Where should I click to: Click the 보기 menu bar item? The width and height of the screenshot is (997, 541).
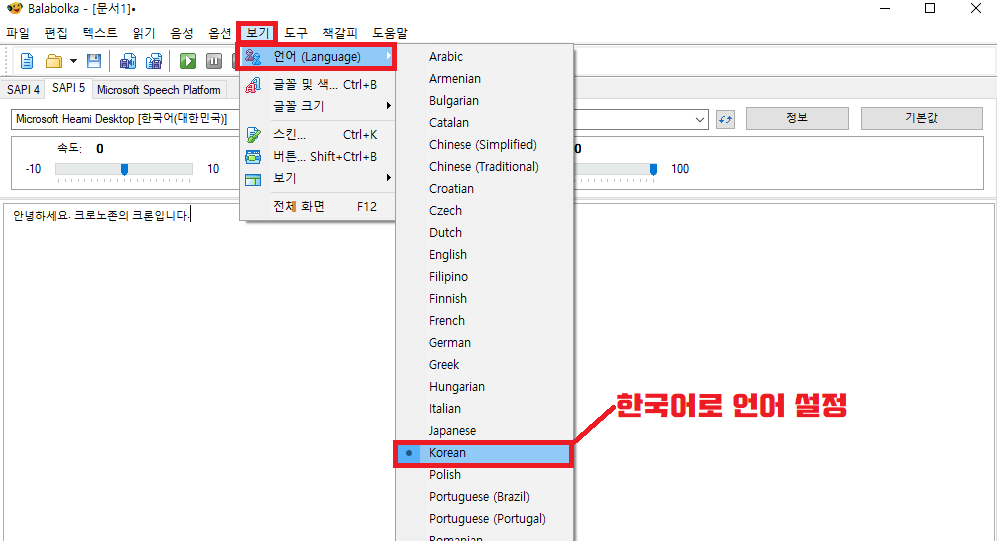(258, 33)
